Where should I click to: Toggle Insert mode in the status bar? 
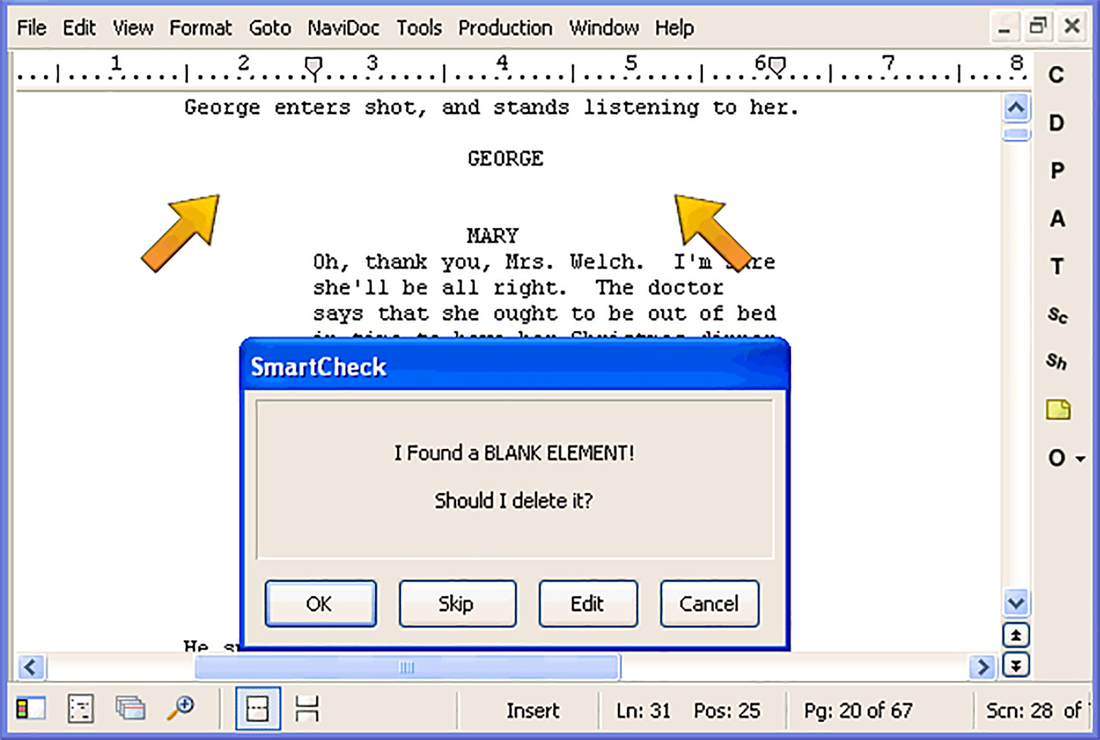click(533, 710)
